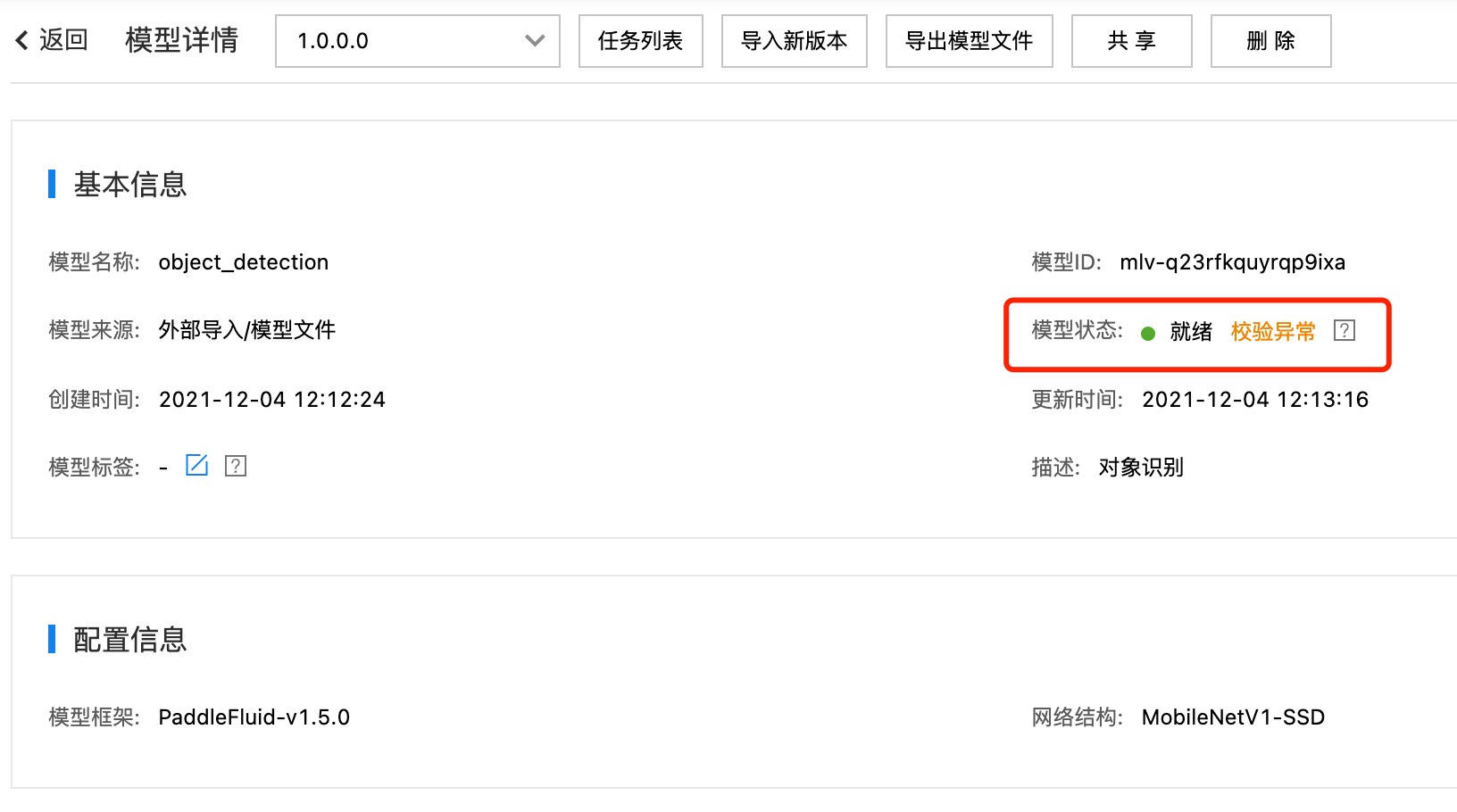Screen dimensions: 1457x812
Task: Click the 返回 back link text
Action: tap(63, 40)
